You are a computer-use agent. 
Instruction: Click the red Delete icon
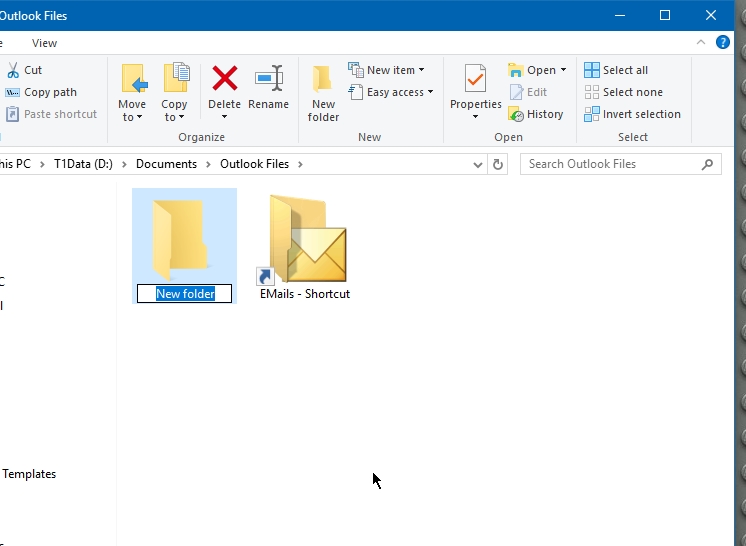click(x=224, y=80)
